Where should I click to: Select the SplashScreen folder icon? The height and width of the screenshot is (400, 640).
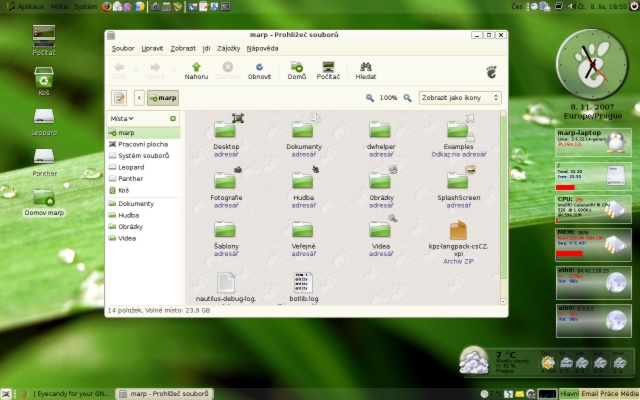tap(458, 180)
